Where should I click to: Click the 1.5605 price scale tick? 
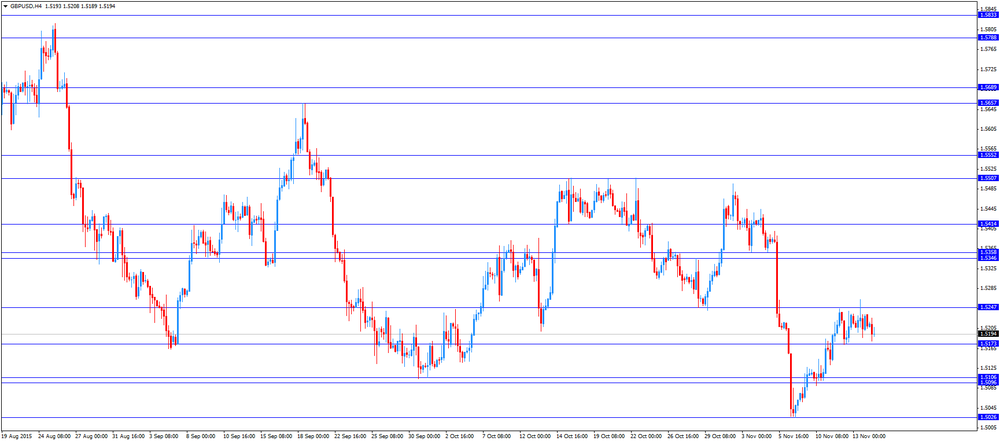click(x=987, y=129)
